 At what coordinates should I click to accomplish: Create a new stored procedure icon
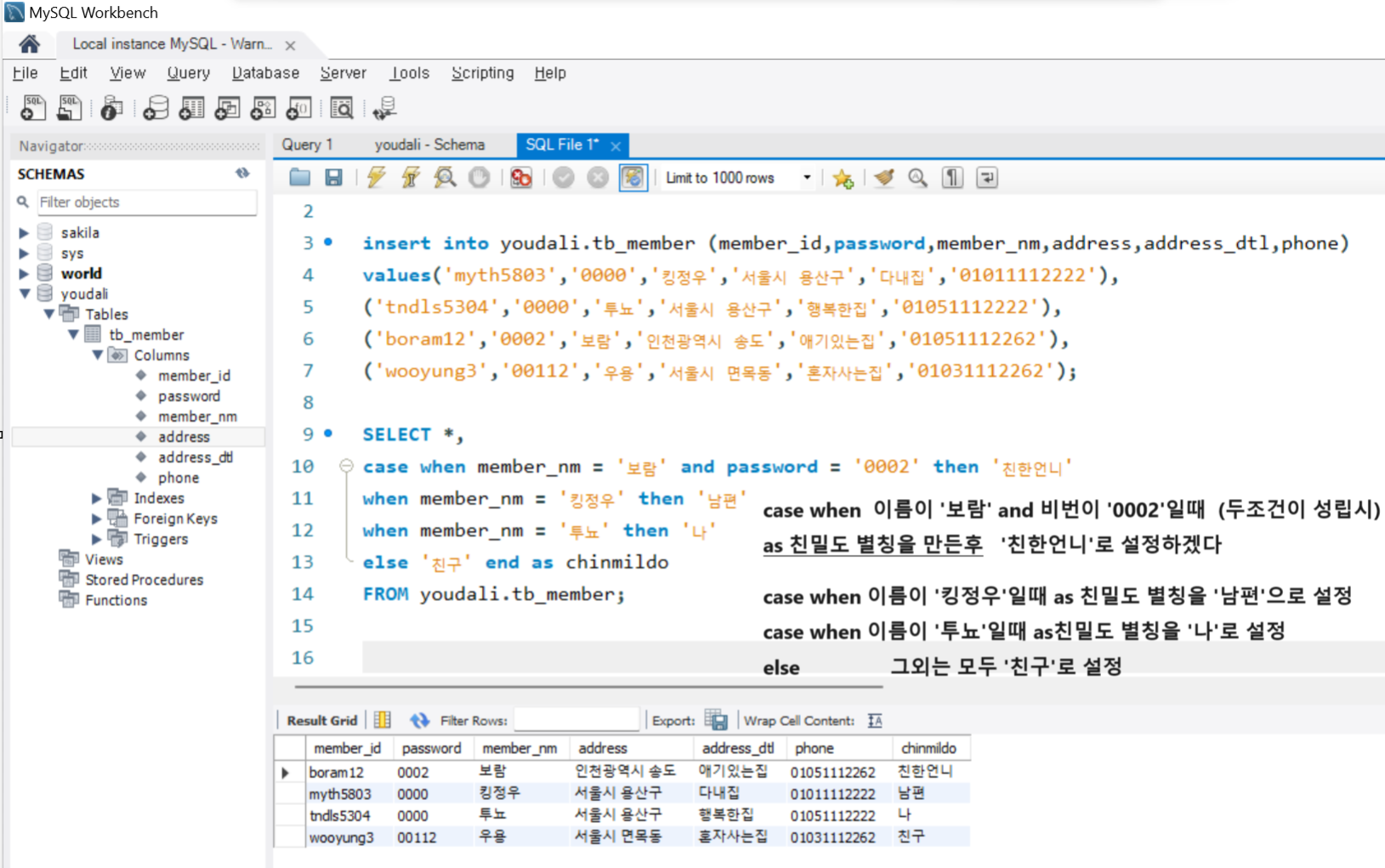[263, 108]
